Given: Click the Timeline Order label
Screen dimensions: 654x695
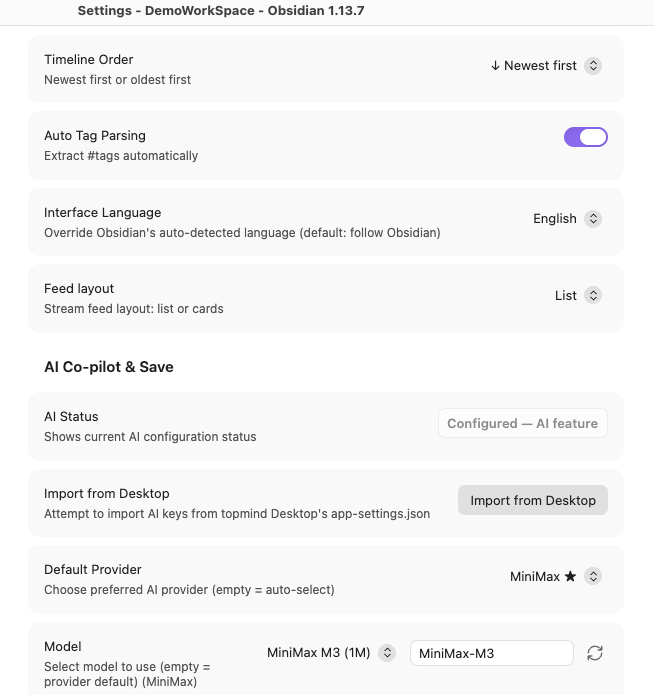Looking at the screenshot, I should pos(88,59).
